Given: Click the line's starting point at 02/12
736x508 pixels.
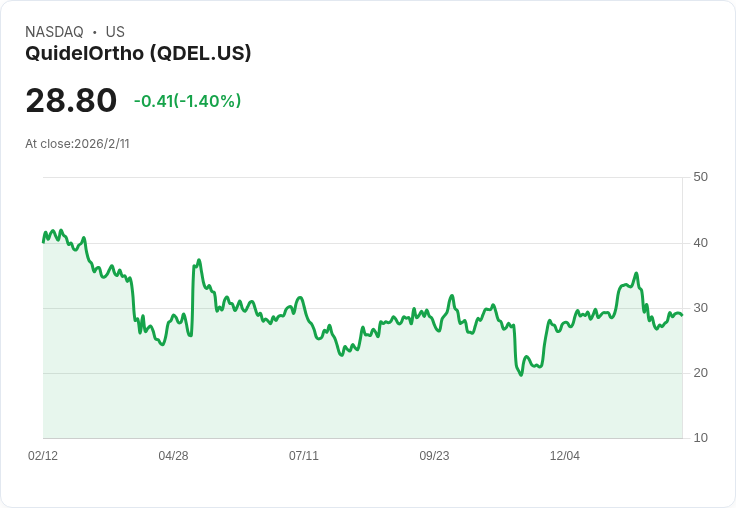Looking at the screenshot, I should click(43, 241).
